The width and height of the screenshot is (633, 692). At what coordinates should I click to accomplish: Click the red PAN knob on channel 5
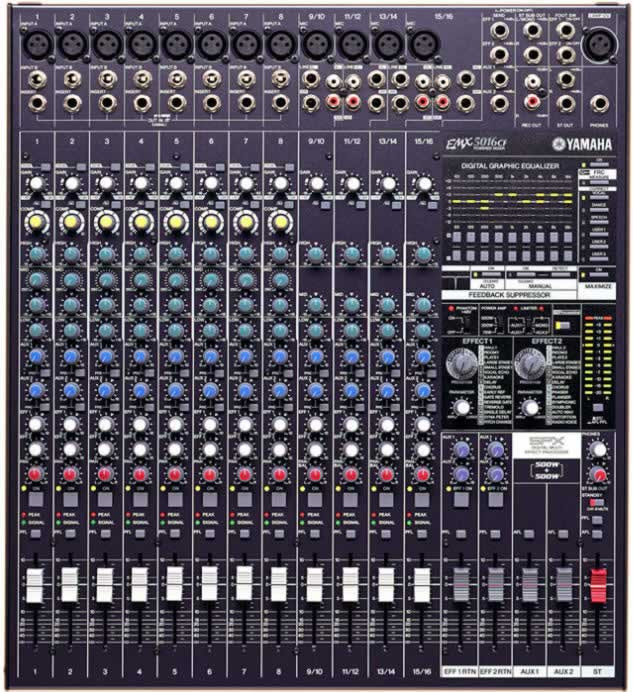click(x=175, y=473)
